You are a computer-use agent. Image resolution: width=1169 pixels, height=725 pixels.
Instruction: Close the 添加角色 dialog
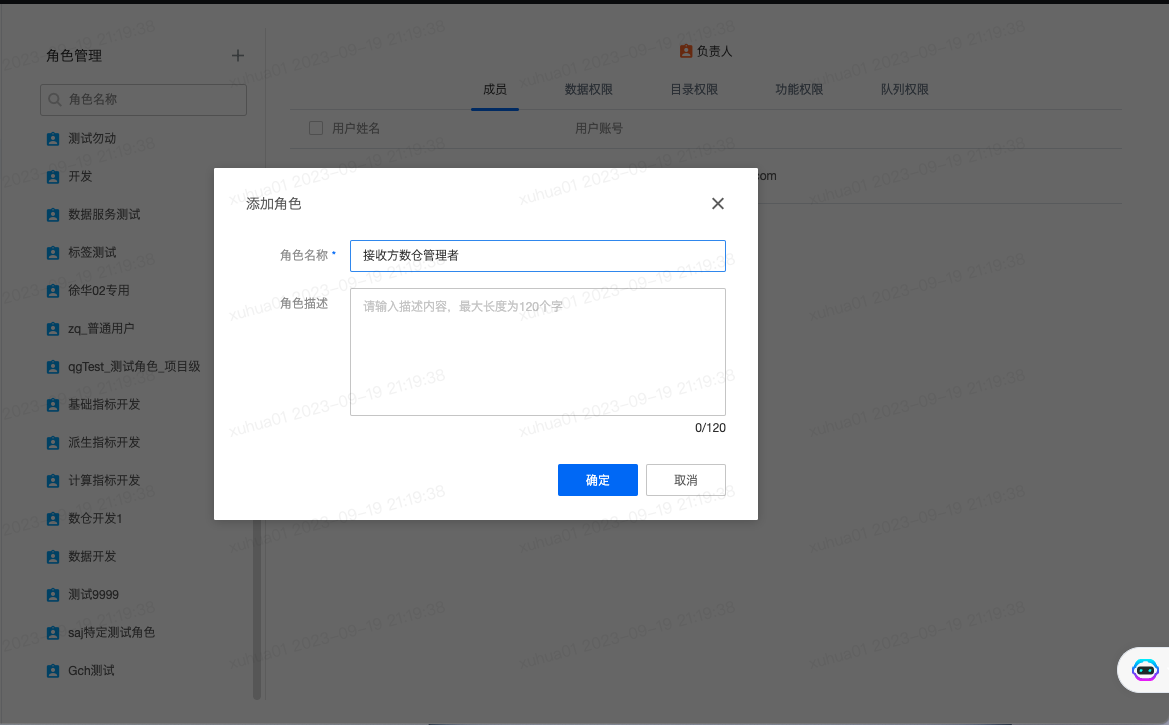[718, 204]
